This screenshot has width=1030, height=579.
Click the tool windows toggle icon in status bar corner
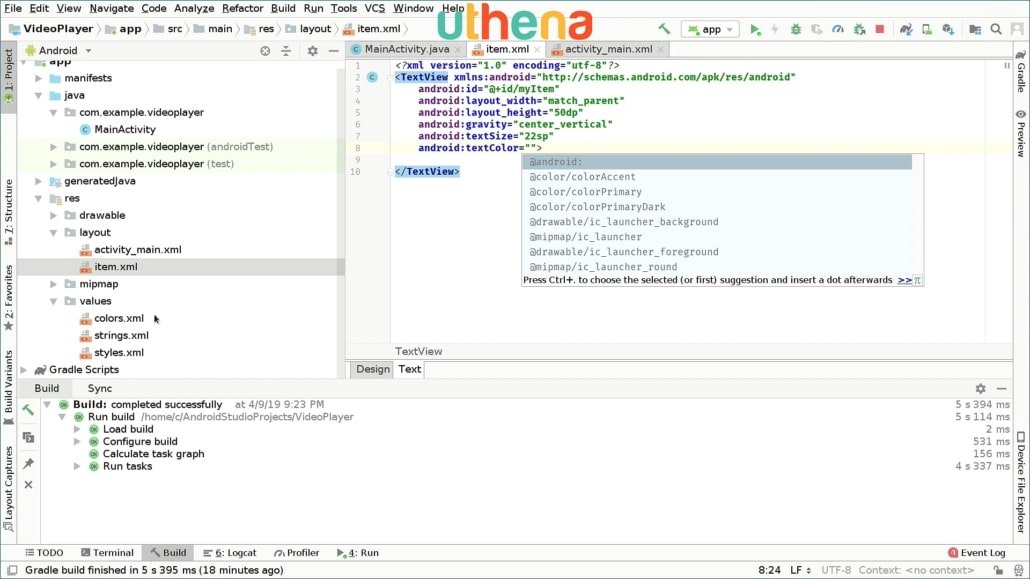coord(12,570)
